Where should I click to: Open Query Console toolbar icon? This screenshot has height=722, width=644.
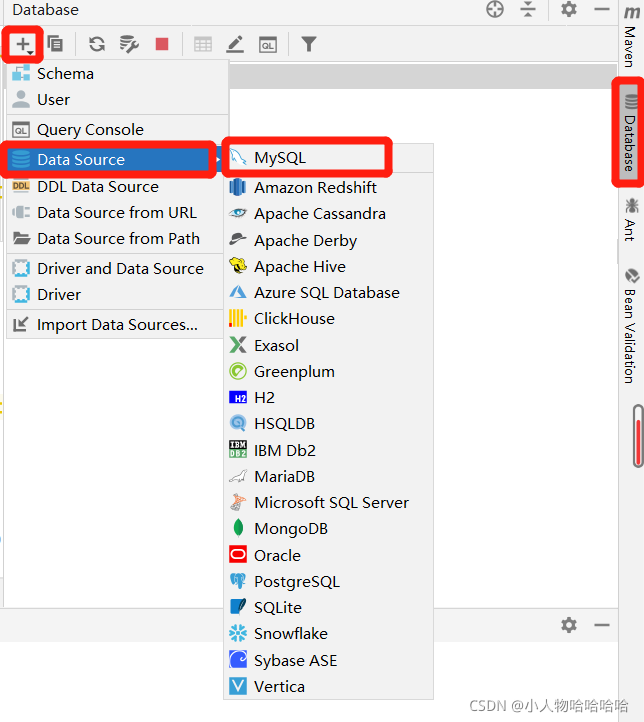click(268, 45)
